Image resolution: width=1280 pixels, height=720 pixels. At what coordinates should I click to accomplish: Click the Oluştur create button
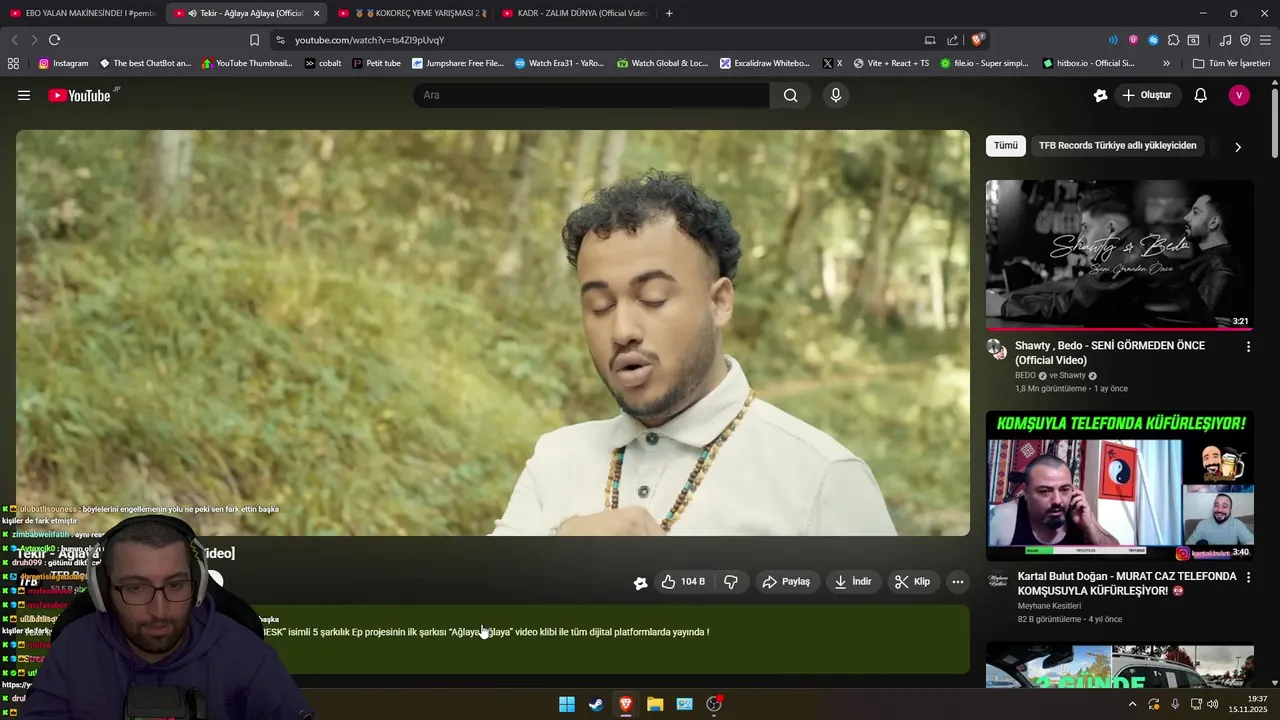[1146, 95]
